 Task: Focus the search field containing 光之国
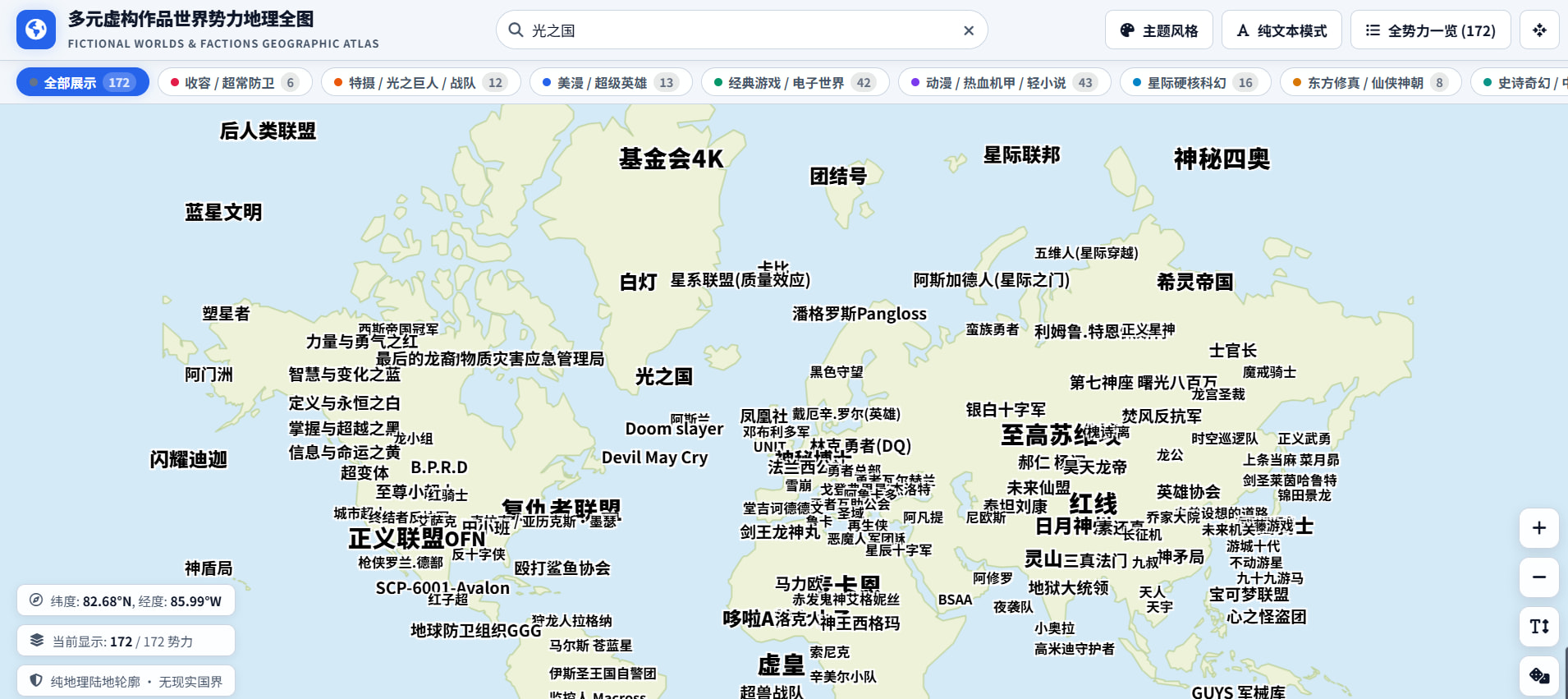742,30
